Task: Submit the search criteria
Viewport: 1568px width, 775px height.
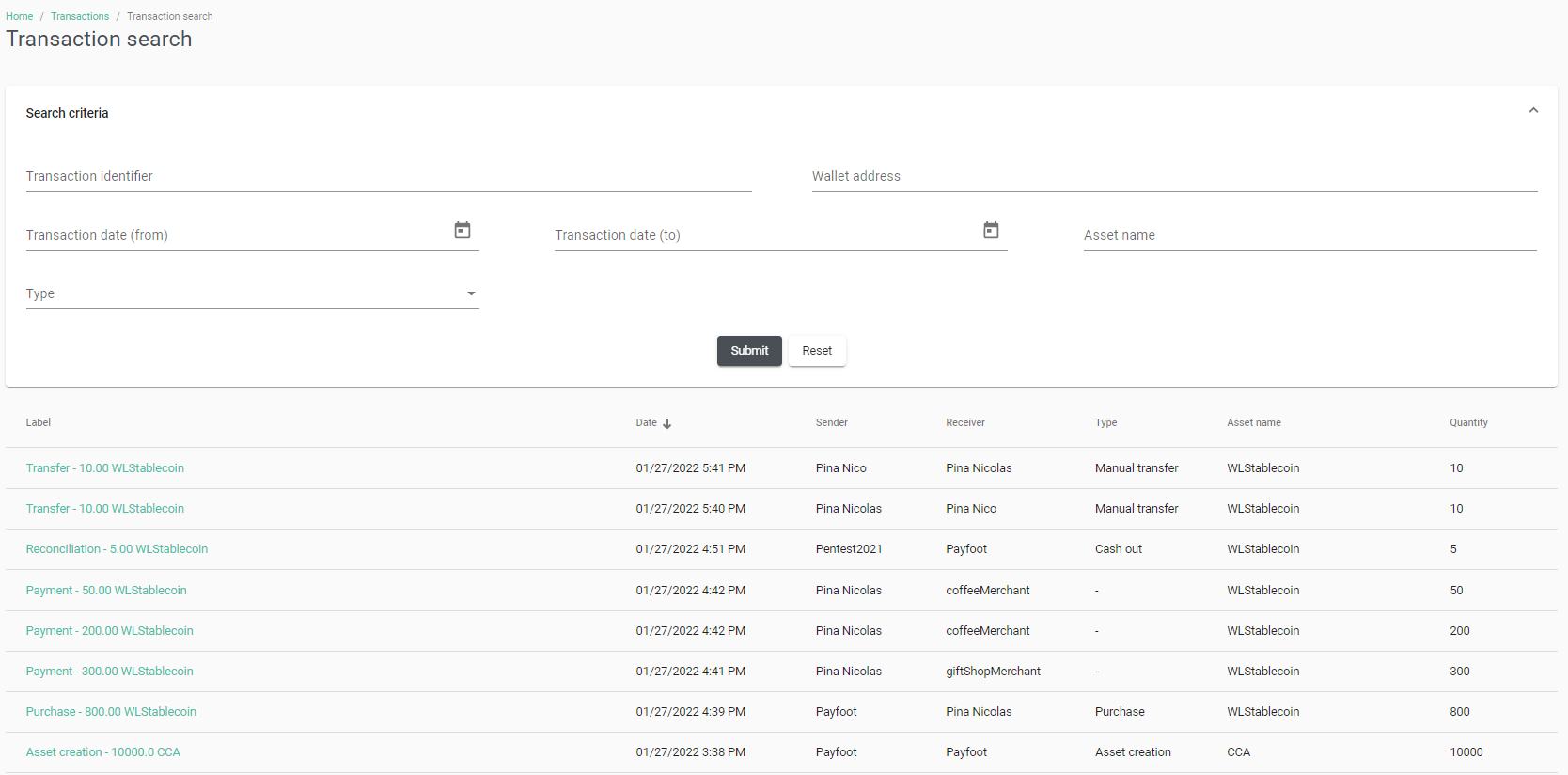Action: tap(749, 351)
